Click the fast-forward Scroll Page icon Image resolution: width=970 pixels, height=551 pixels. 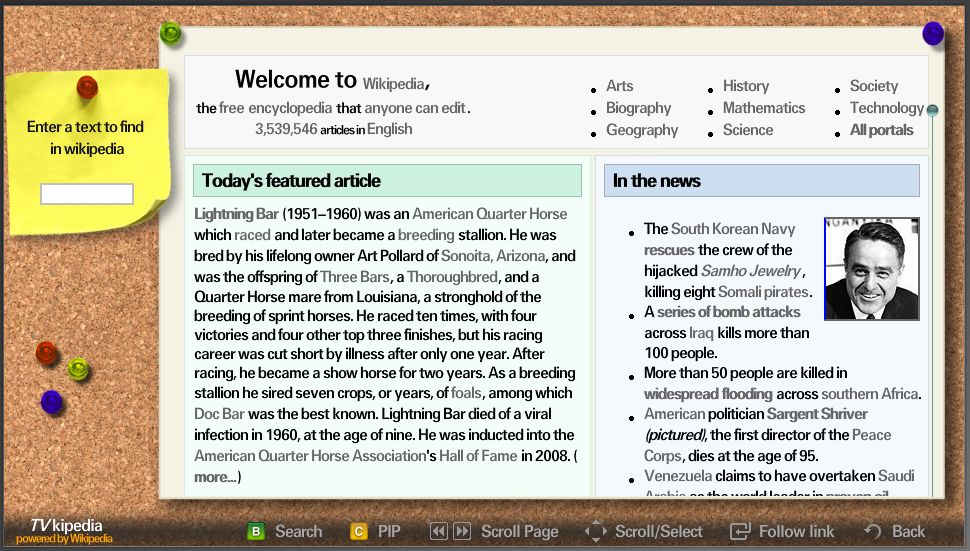462,531
